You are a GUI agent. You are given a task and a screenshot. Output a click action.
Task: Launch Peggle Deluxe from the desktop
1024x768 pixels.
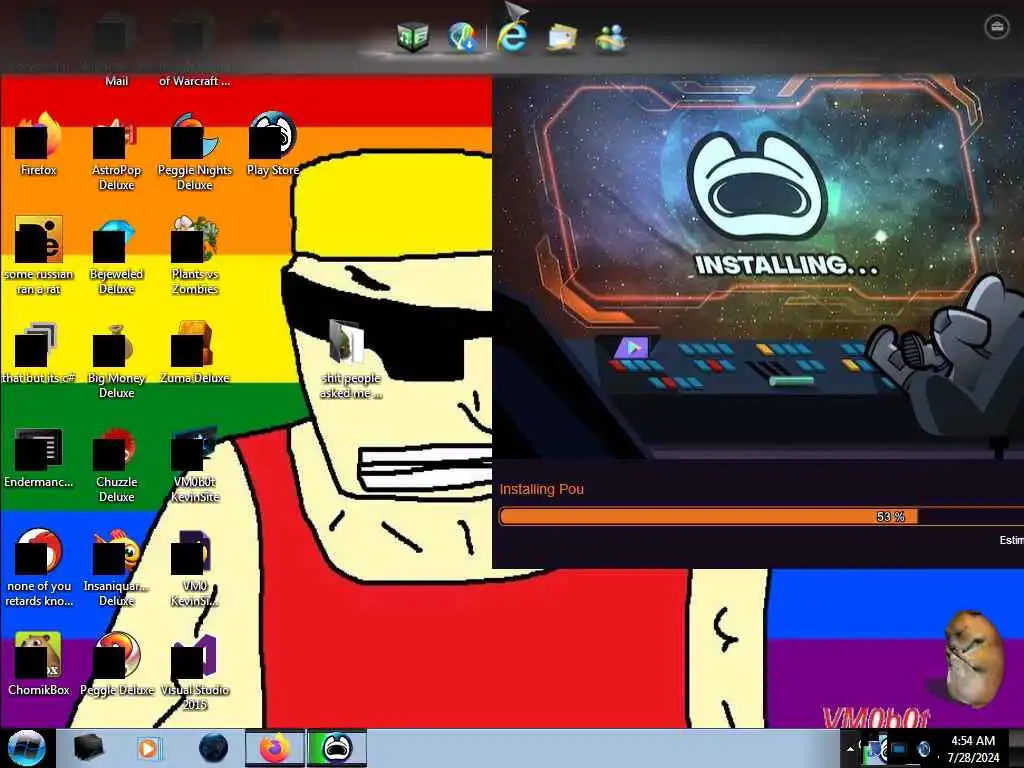click(116, 664)
